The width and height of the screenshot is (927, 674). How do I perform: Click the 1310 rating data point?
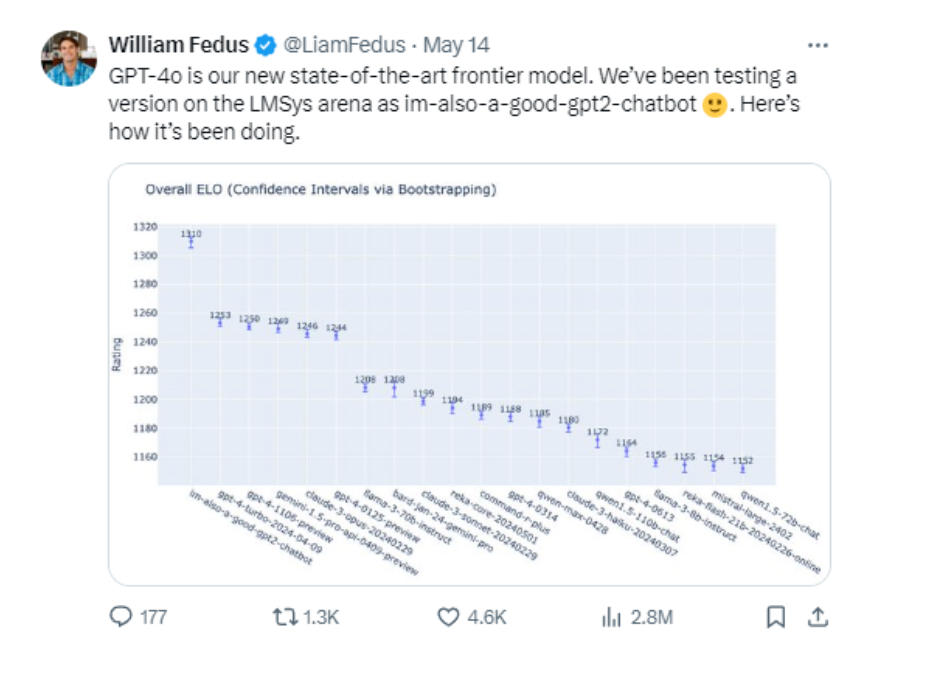point(191,242)
